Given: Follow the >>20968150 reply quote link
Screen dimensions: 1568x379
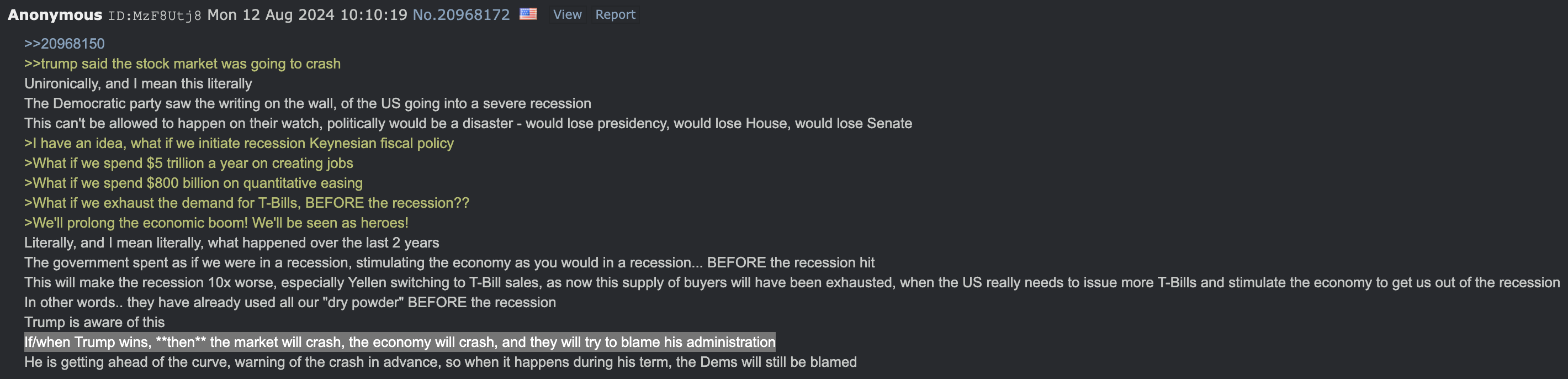Looking at the screenshot, I should 65,44.
